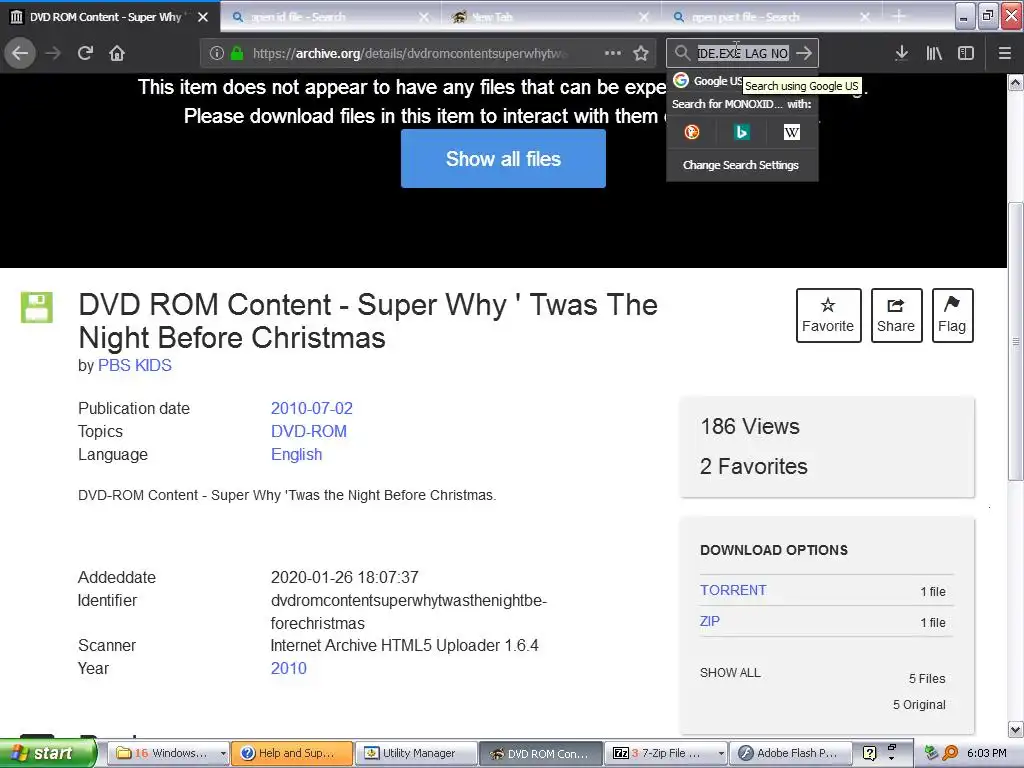This screenshot has width=1024, height=768.
Task: Click the green connection padlock icon
Action: (237, 53)
